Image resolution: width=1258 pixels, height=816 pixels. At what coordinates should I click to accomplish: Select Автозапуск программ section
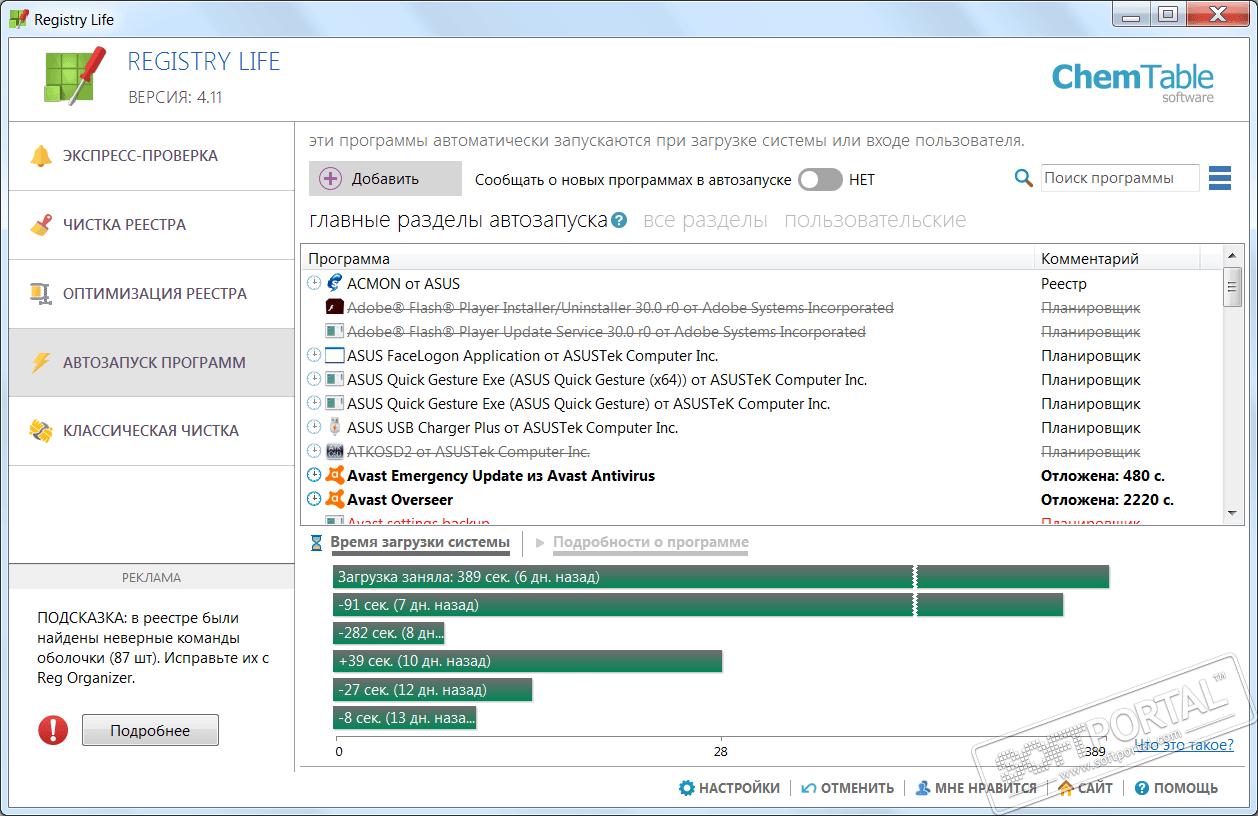tap(152, 363)
